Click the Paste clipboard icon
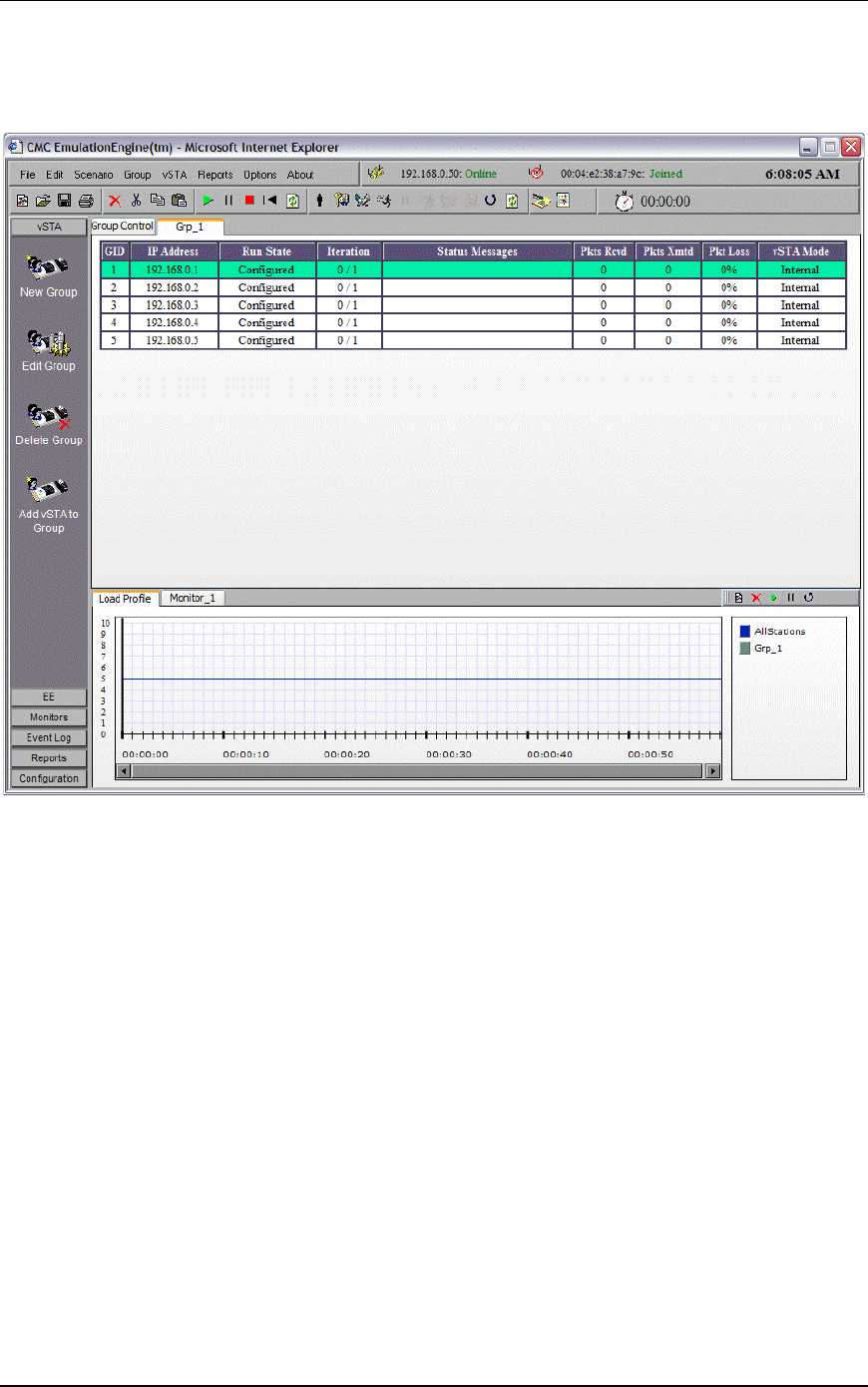This screenshot has width=868, height=1387. click(x=179, y=201)
